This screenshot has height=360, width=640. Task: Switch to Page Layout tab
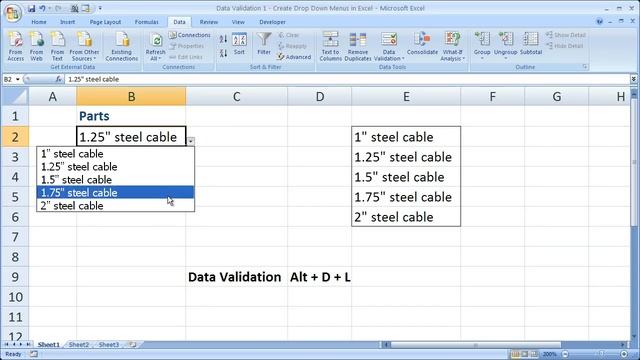coord(105,22)
